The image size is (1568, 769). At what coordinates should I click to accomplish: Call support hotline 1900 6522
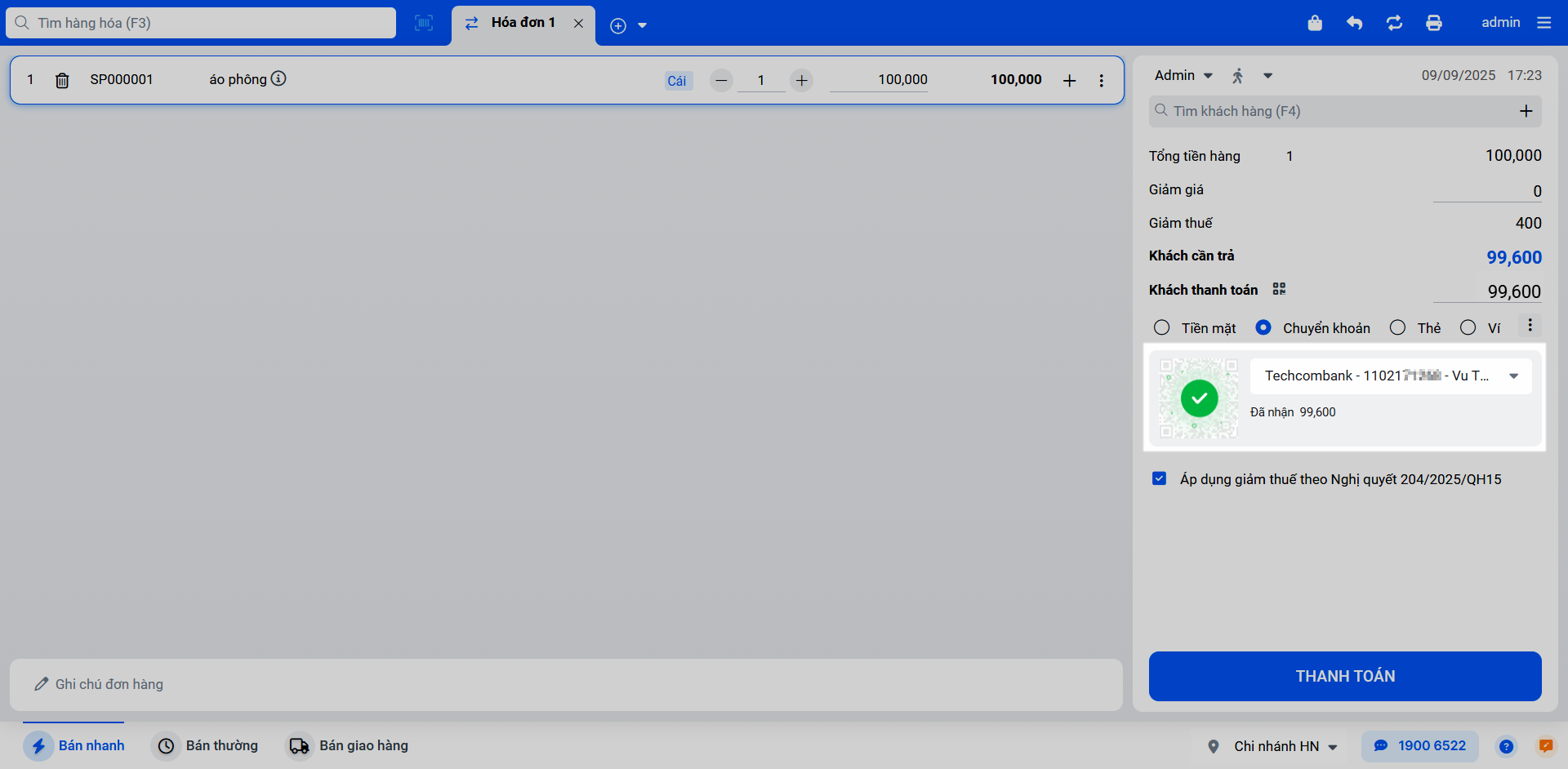1419,745
